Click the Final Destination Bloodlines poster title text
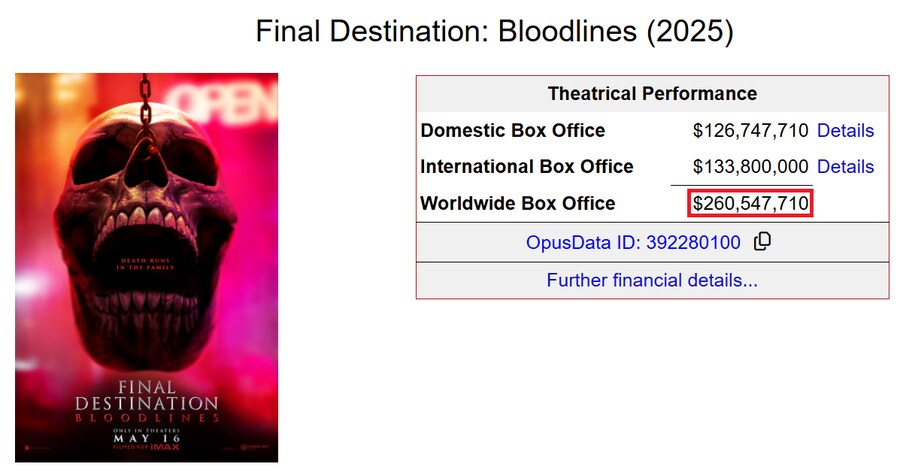The width and height of the screenshot is (900, 476). [x=146, y=402]
